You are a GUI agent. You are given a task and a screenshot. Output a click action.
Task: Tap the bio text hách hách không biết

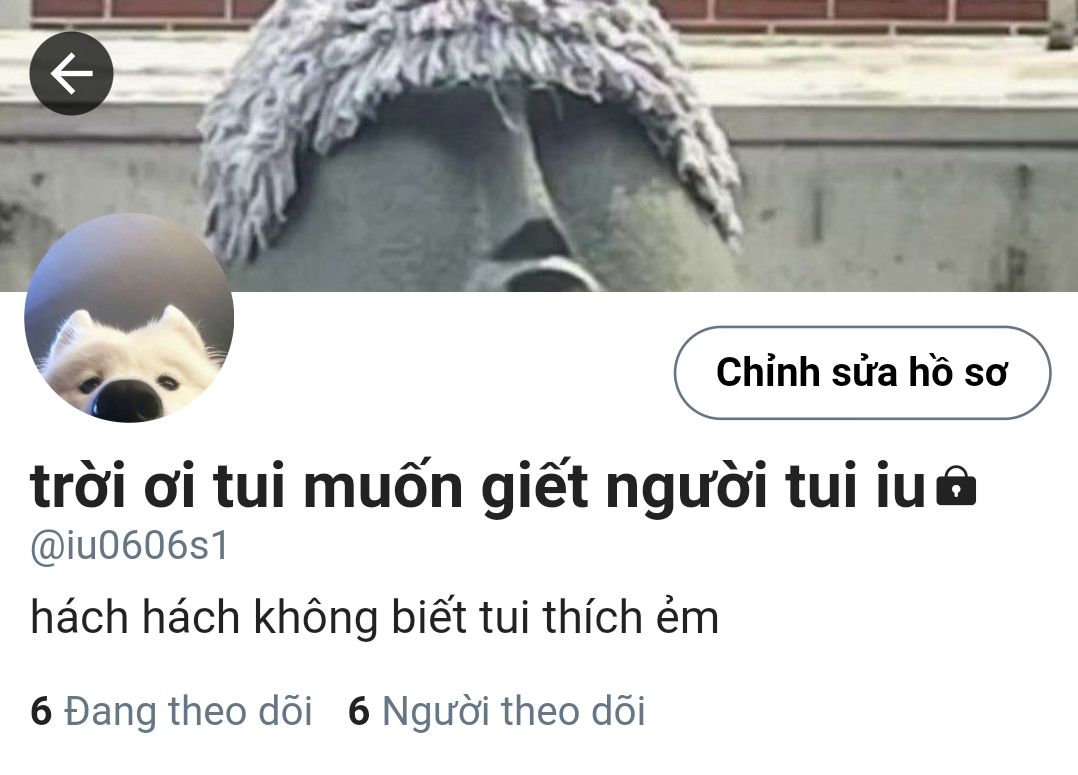pos(375,617)
